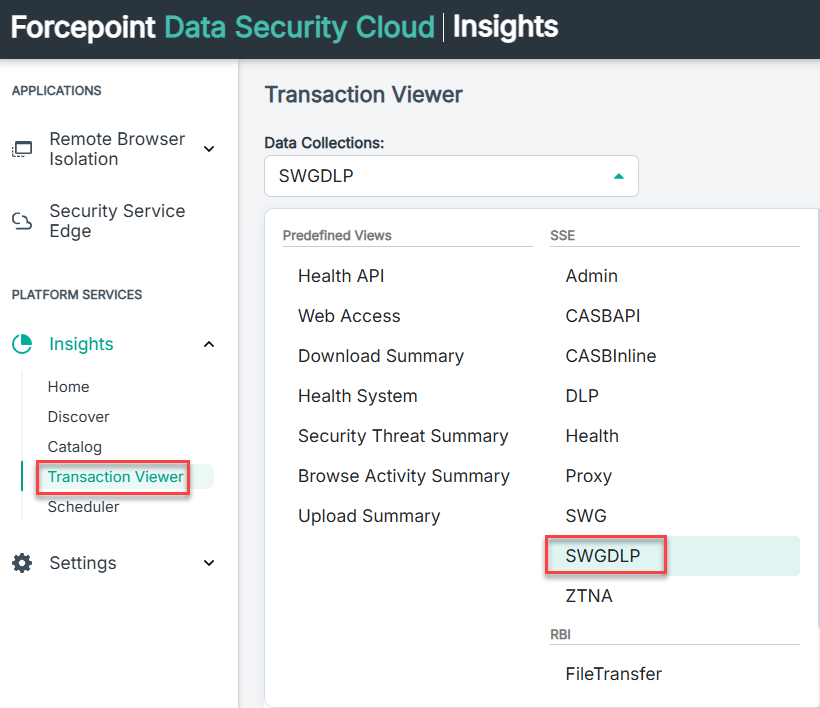Choose Security Threat Summary view
This screenshot has width=820, height=708.
(403, 436)
